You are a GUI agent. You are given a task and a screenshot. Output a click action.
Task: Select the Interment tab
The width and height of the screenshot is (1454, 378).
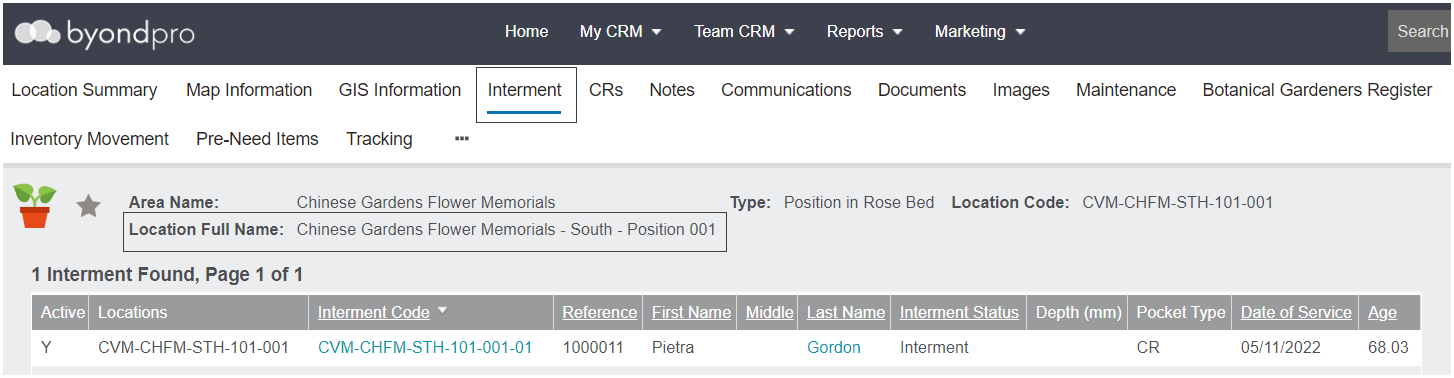coord(525,90)
